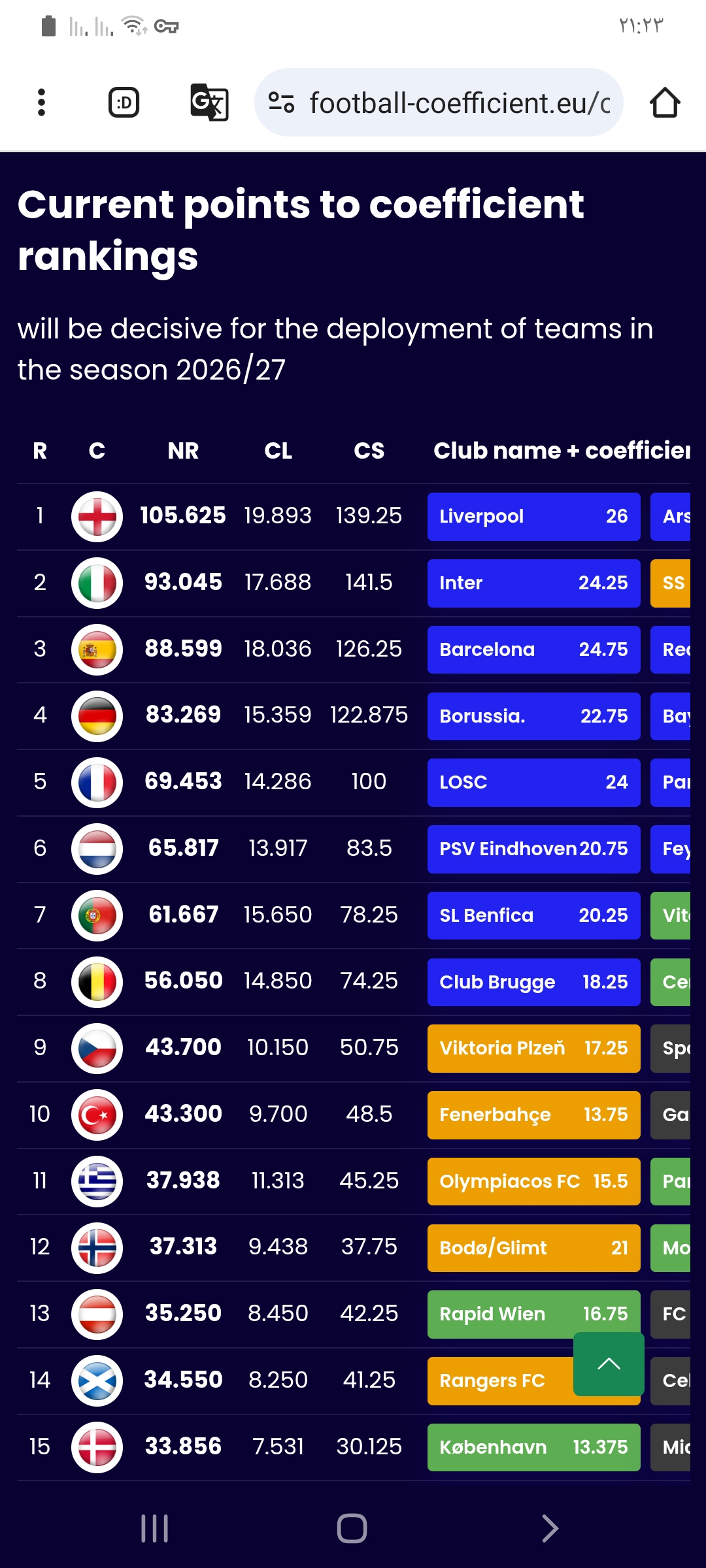706x1568 pixels.
Task: Open the browser three-dot menu
Action: pos(42,103)
